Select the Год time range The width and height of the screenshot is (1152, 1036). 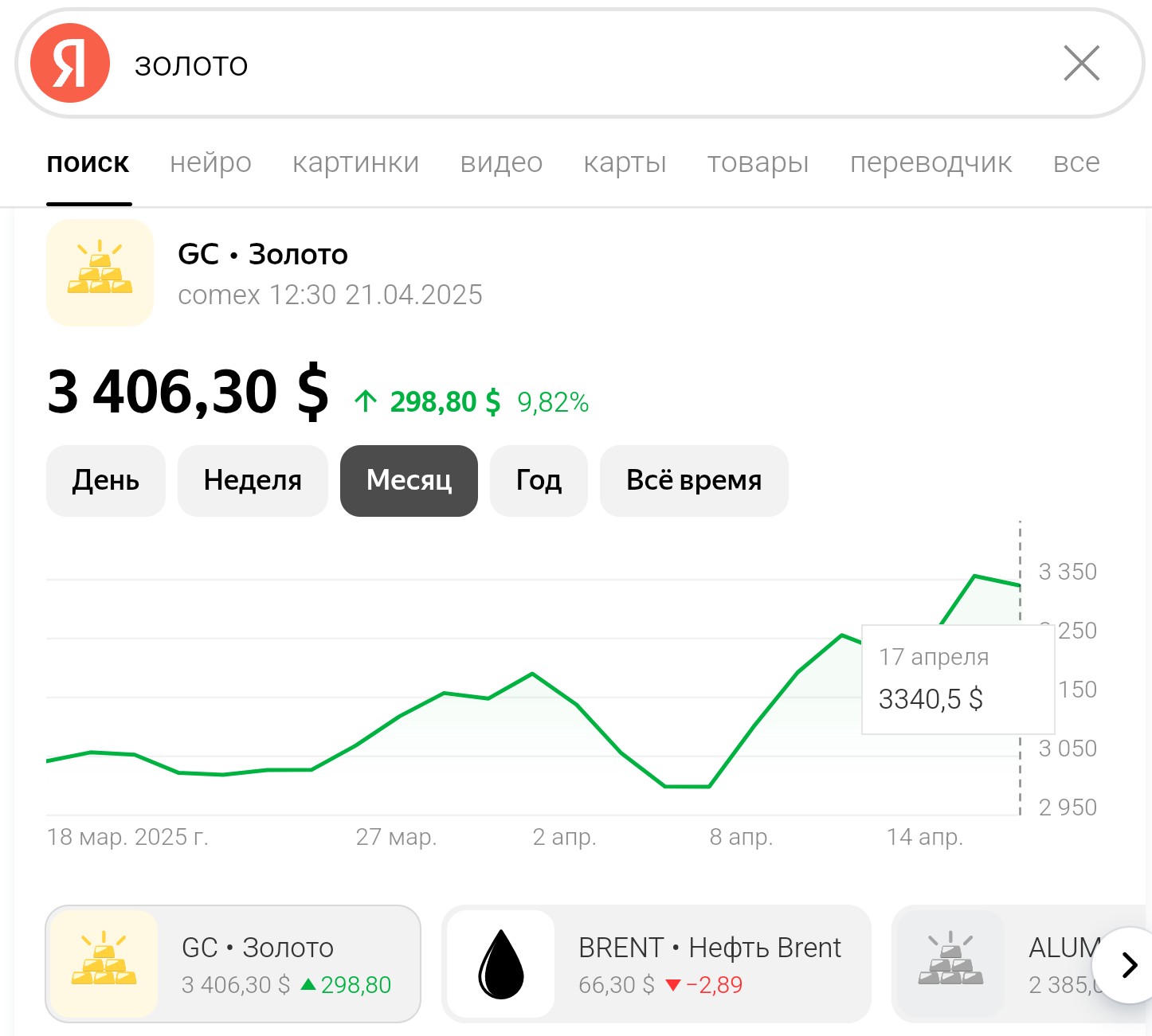pos(539,481)
